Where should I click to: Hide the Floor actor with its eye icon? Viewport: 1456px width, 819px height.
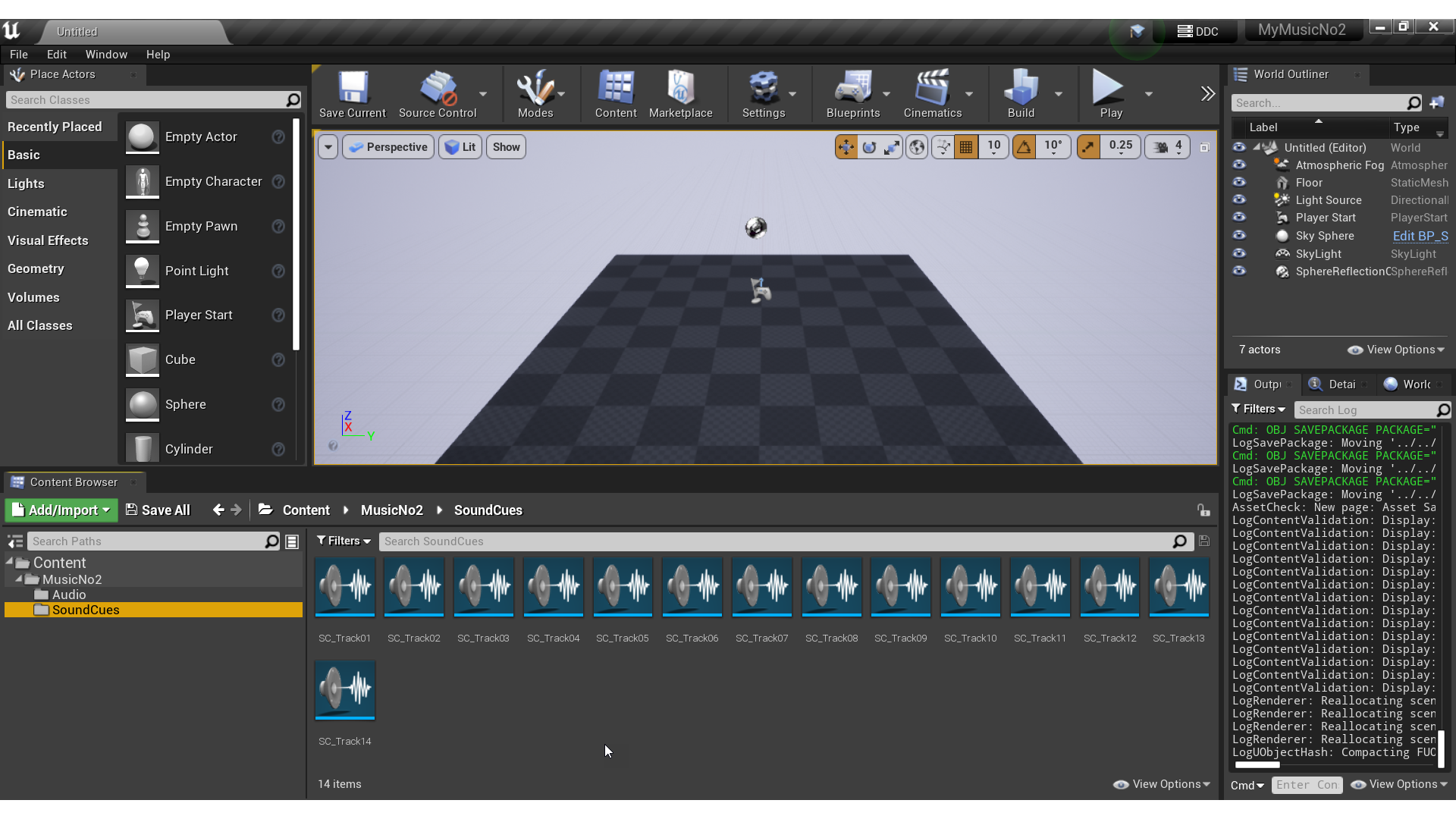tap(1239, 183)
